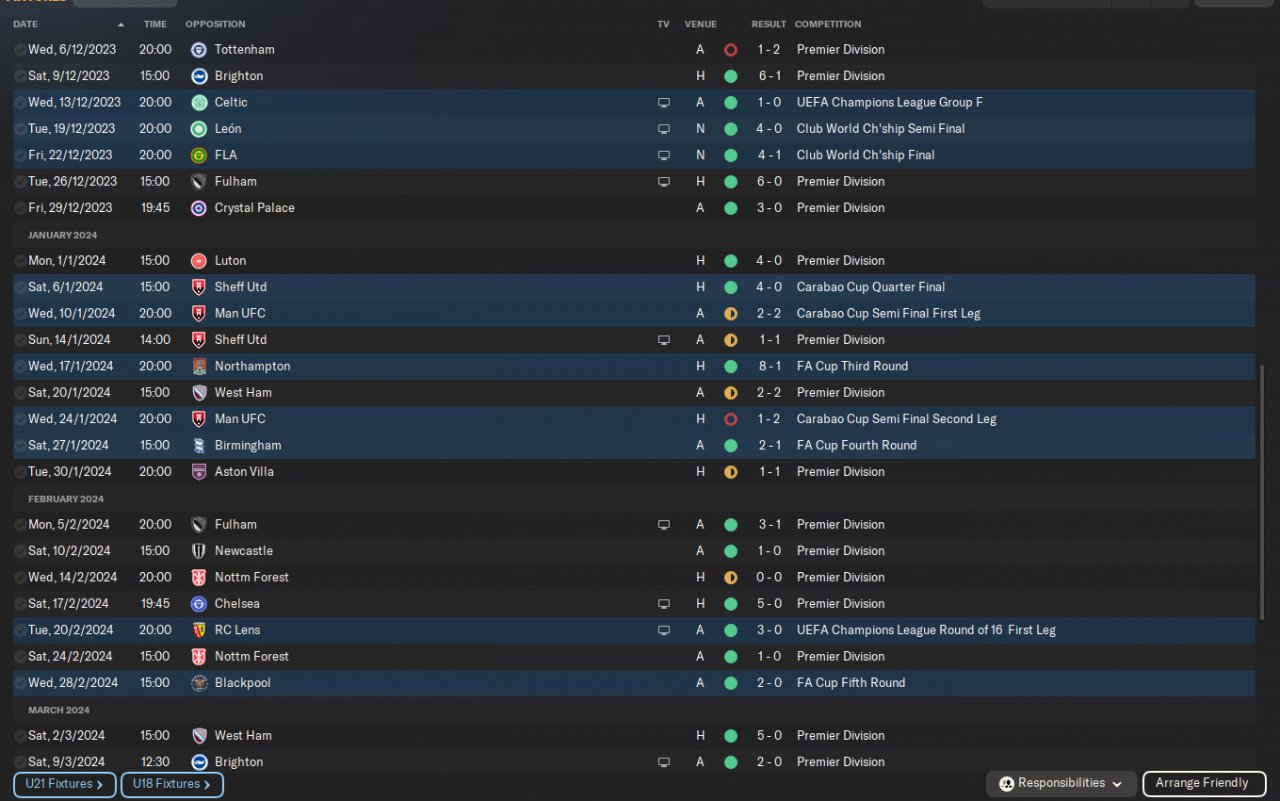Click the Tottenham club badge icon

click(198, 49)
